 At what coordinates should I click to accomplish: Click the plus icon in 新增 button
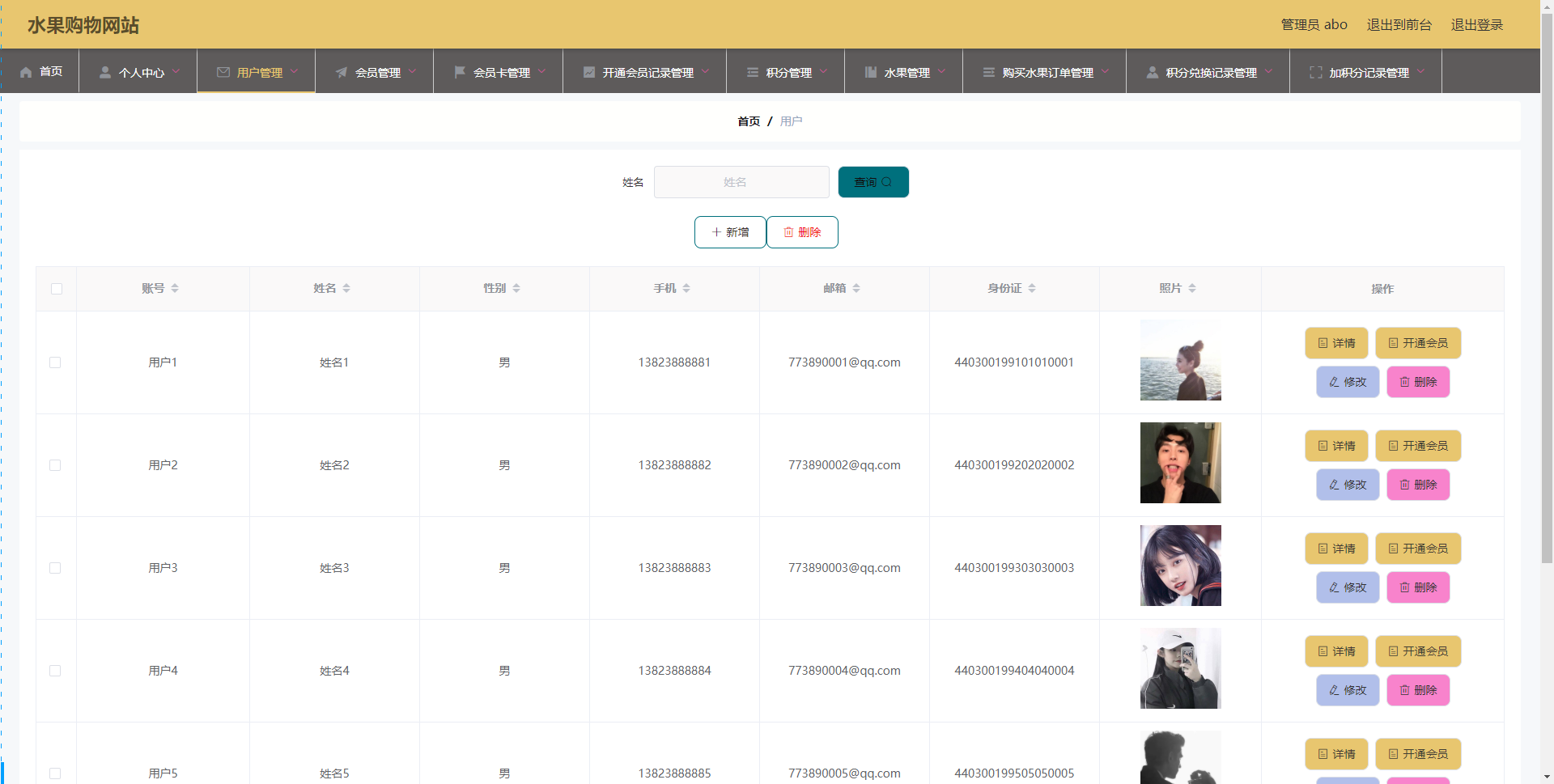716,232
